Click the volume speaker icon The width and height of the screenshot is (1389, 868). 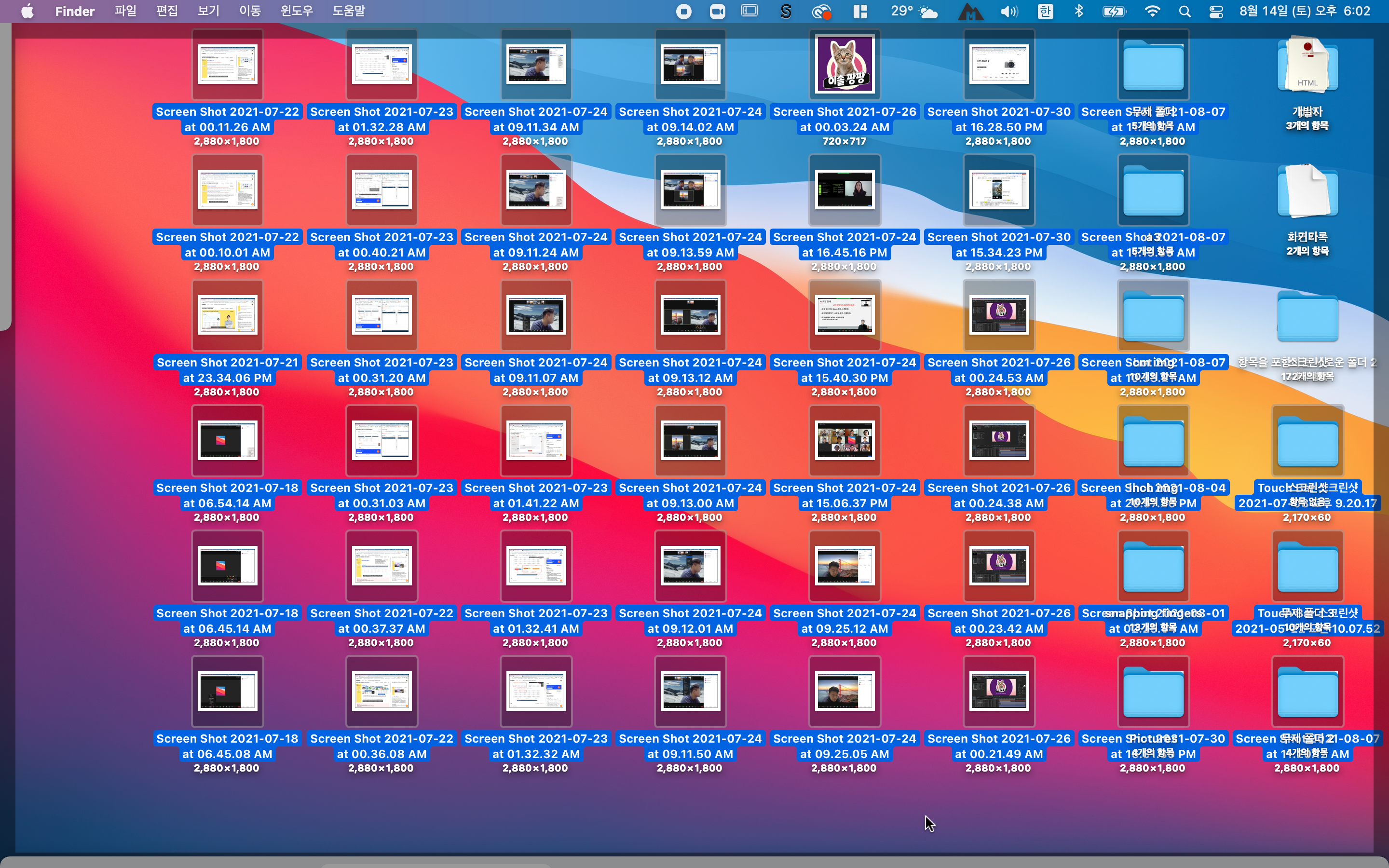[1008, 12]
